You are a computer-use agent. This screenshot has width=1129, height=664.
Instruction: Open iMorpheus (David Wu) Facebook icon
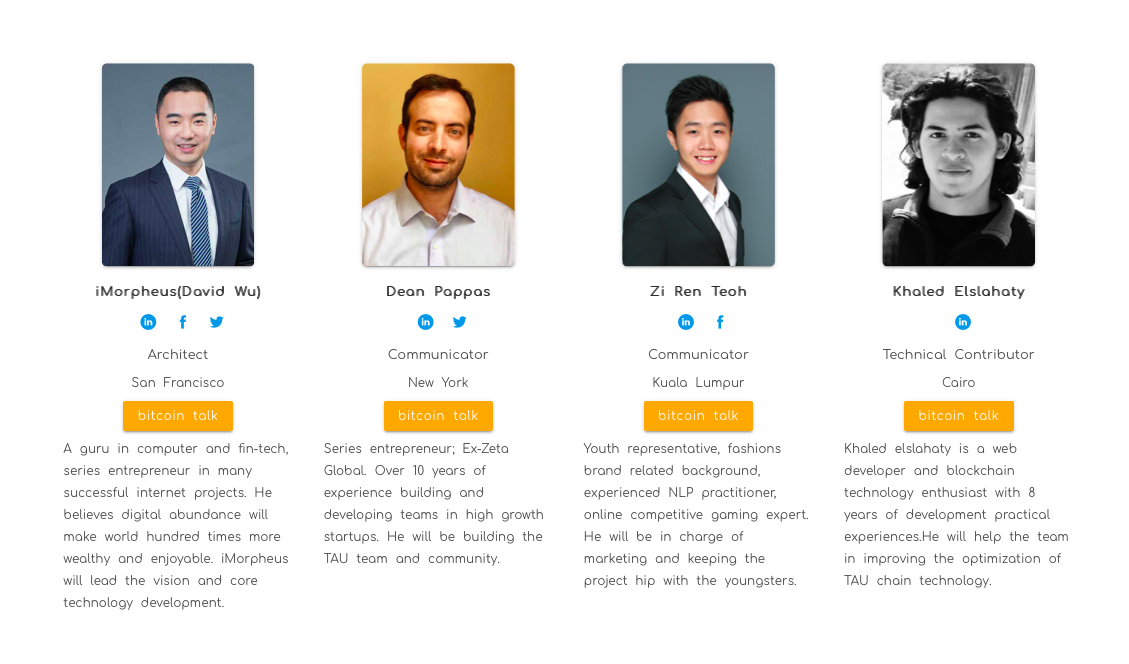click(183, 322)
